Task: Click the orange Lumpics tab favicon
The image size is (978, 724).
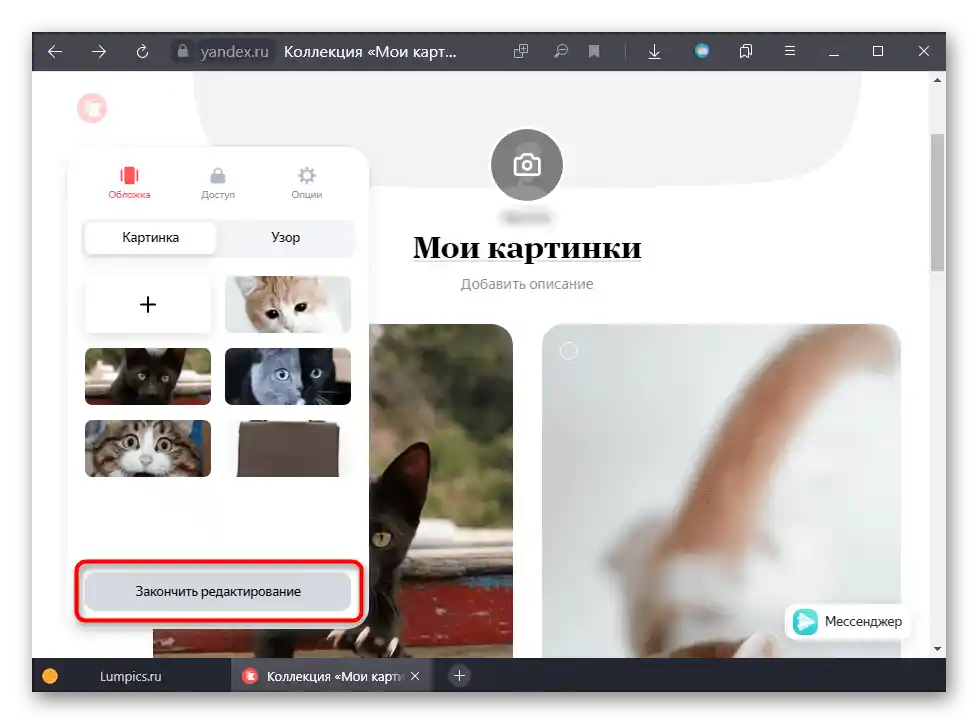Action: point(50,676)
